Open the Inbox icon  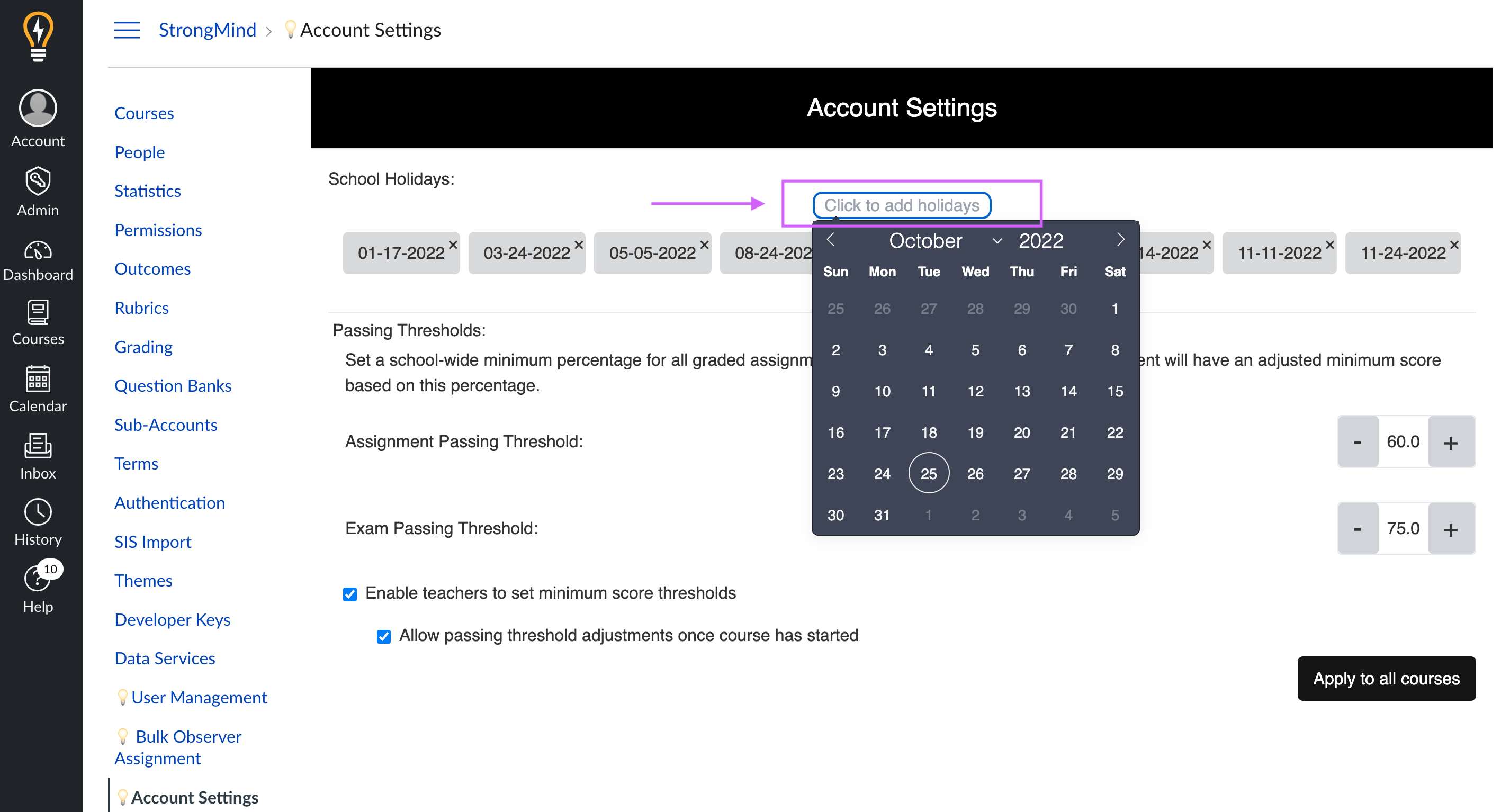coord(38,457)
